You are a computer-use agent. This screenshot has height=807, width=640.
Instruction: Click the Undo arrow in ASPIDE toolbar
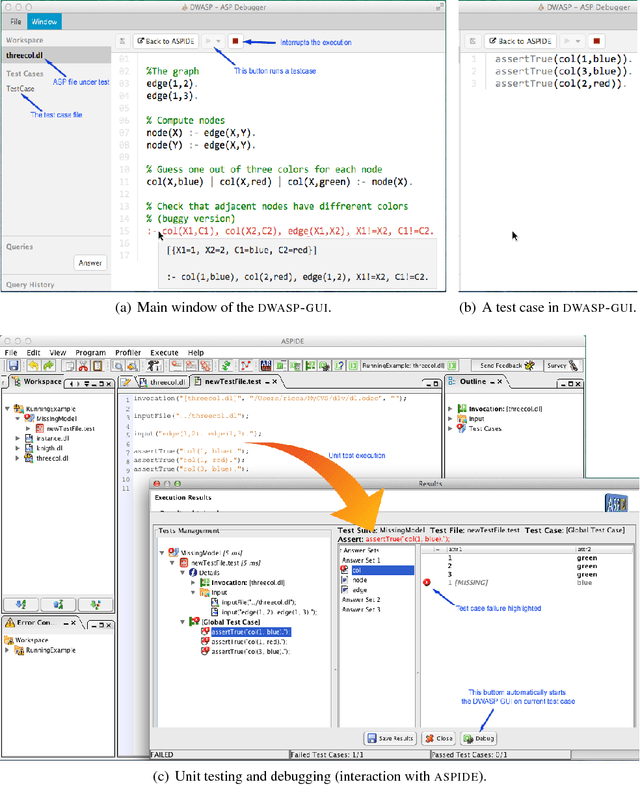click(33, 365)
